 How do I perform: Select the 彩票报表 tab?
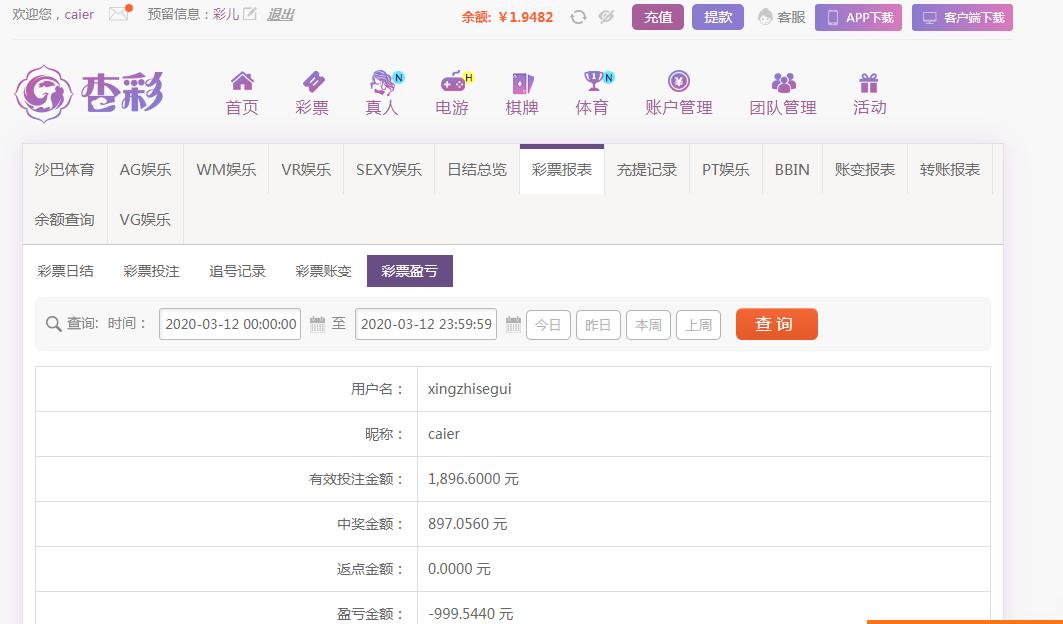562,170
